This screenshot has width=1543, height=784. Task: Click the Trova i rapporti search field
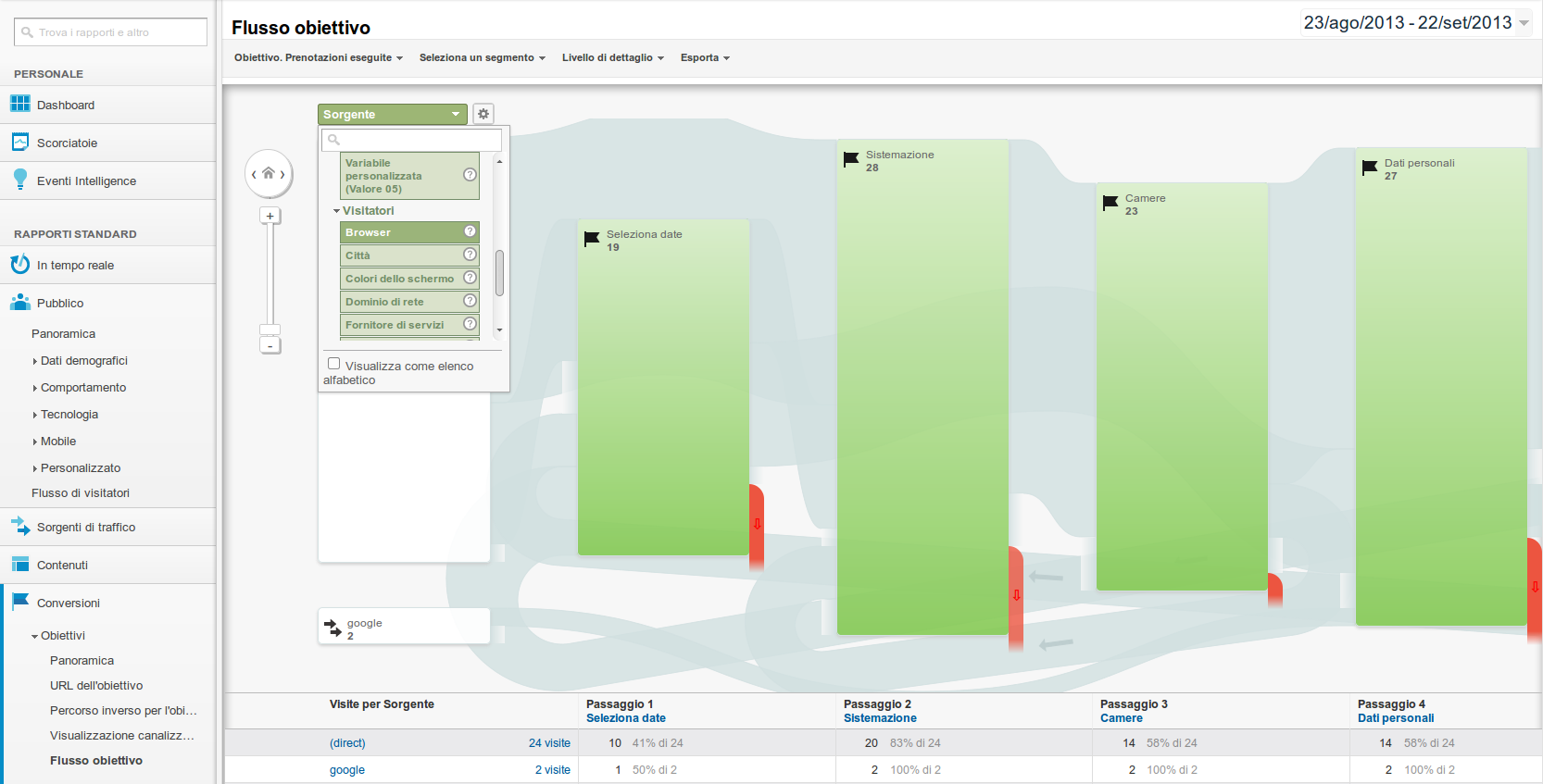click(111, 32)
